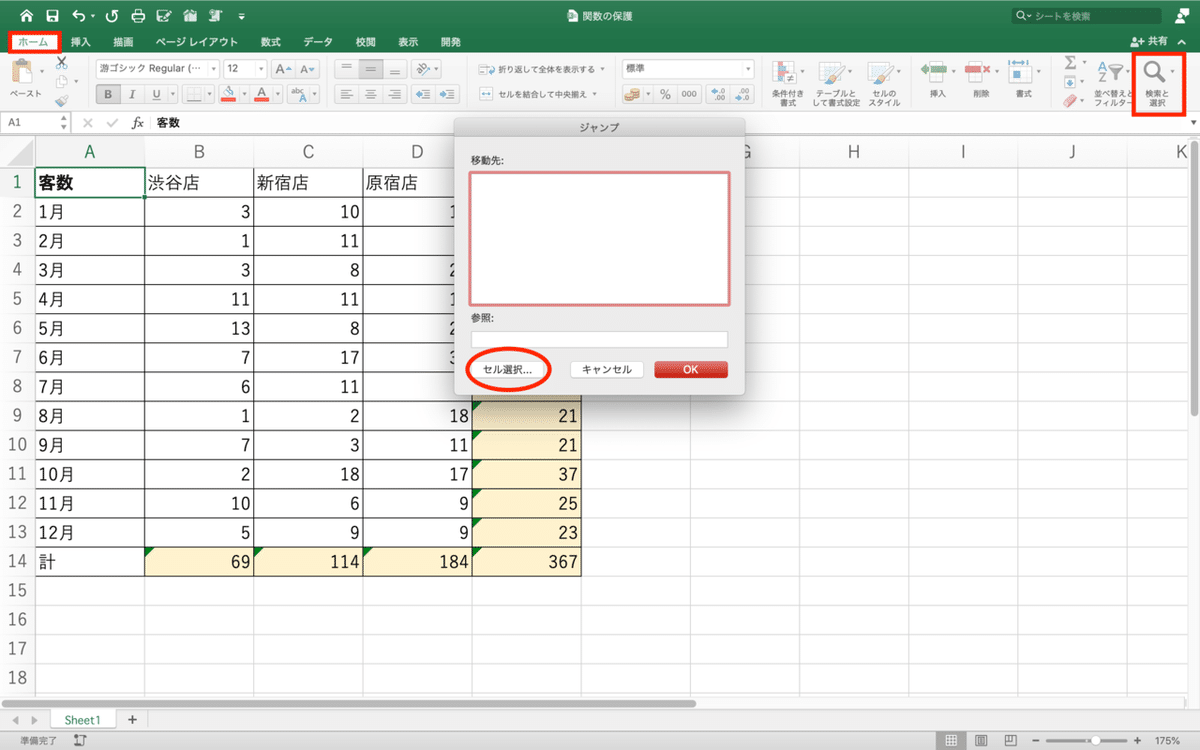Switch to the 数式 ribbon tab
Viewport: 1200px width, 750px height.
coord(270,42)
